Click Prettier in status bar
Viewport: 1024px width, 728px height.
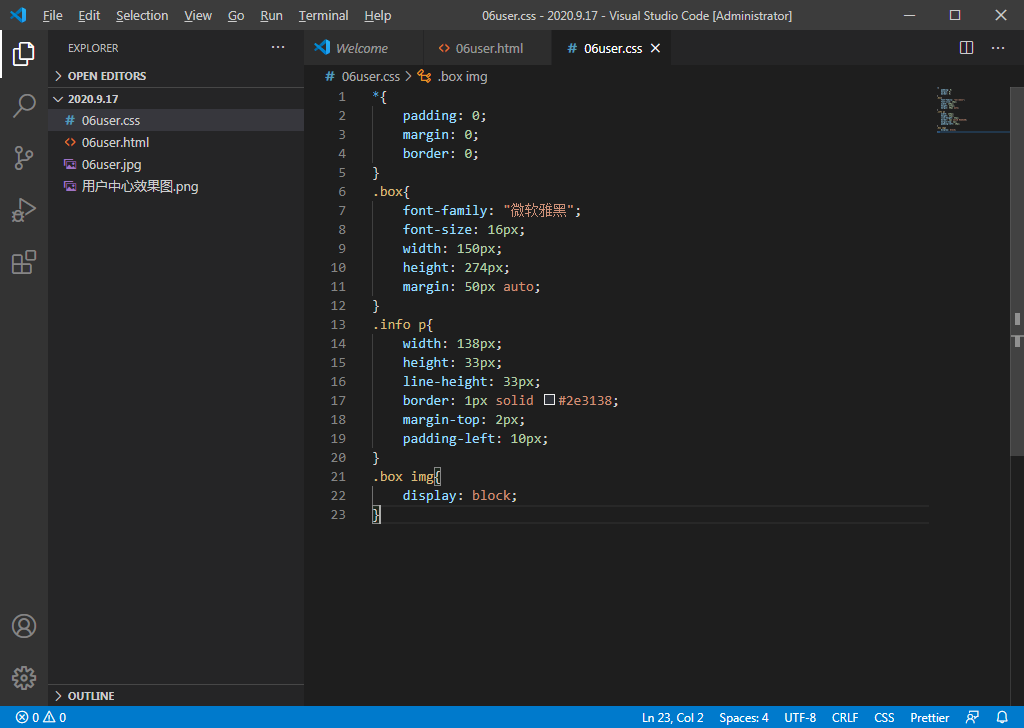pos(930,718)
